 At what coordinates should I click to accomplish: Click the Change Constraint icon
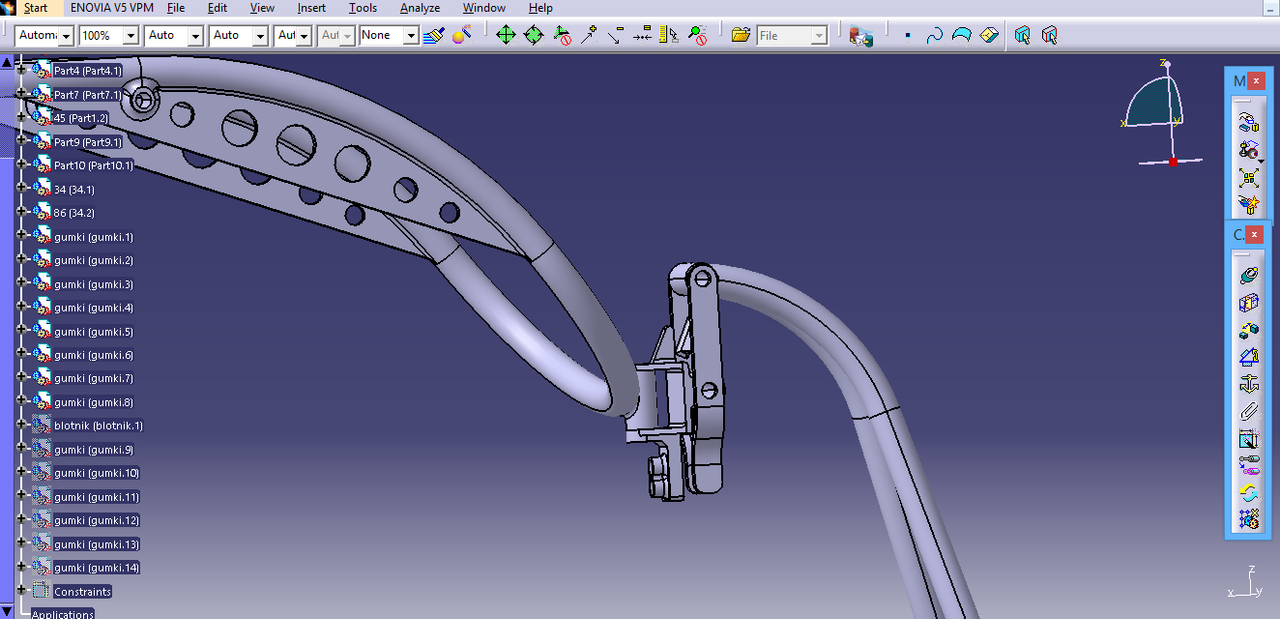1248,492
